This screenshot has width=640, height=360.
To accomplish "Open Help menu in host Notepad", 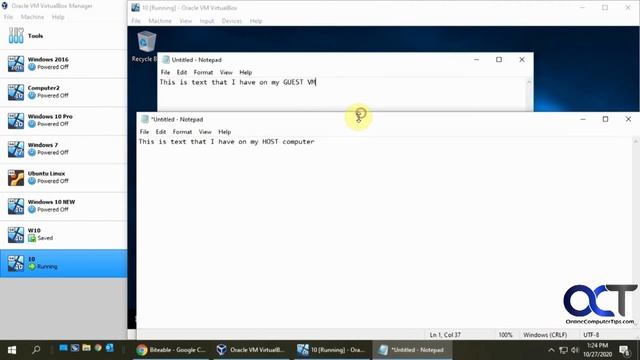I will [224, 132].
